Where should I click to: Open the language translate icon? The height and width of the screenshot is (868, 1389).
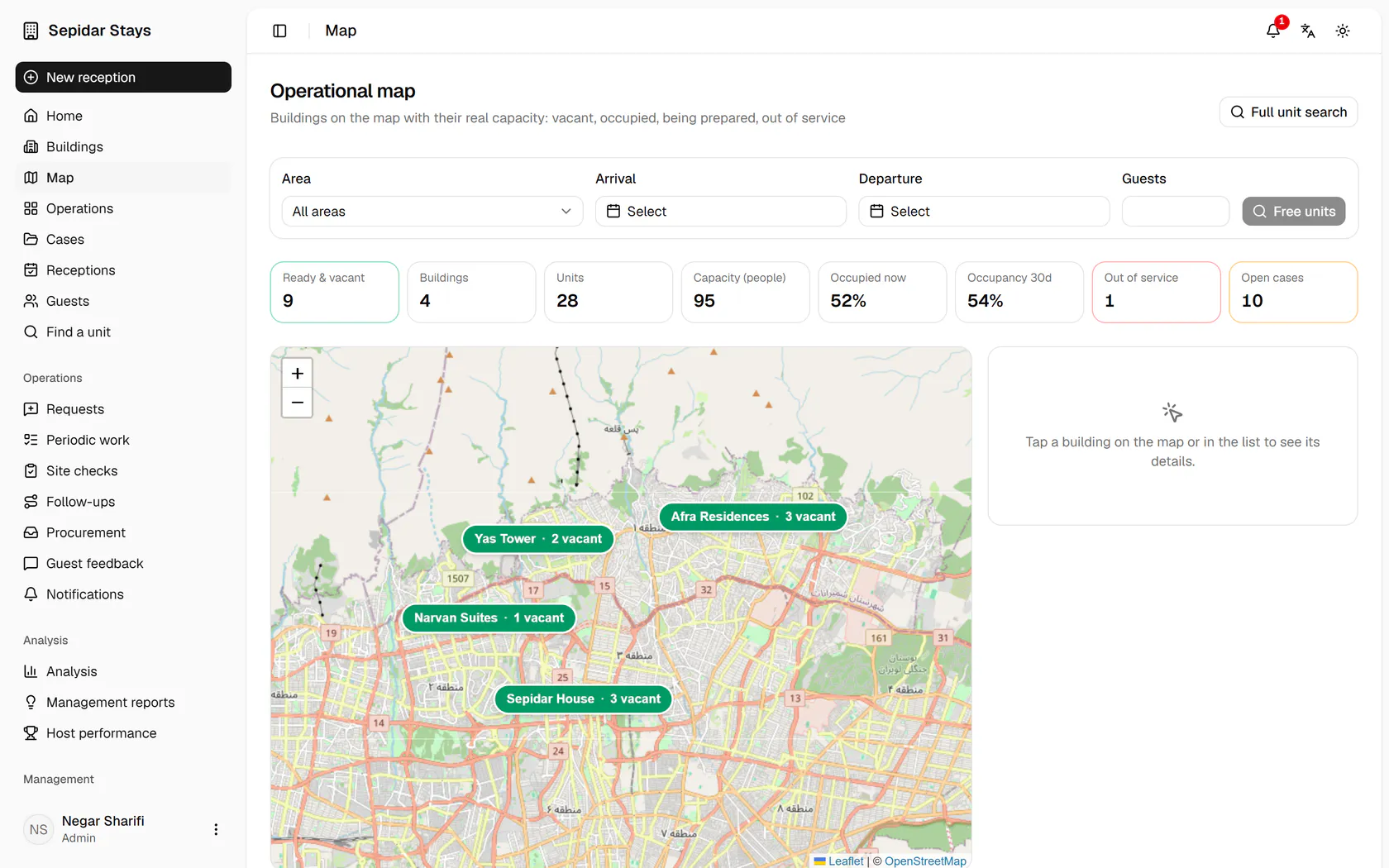pyautogui.click(x=1308, y=31)
